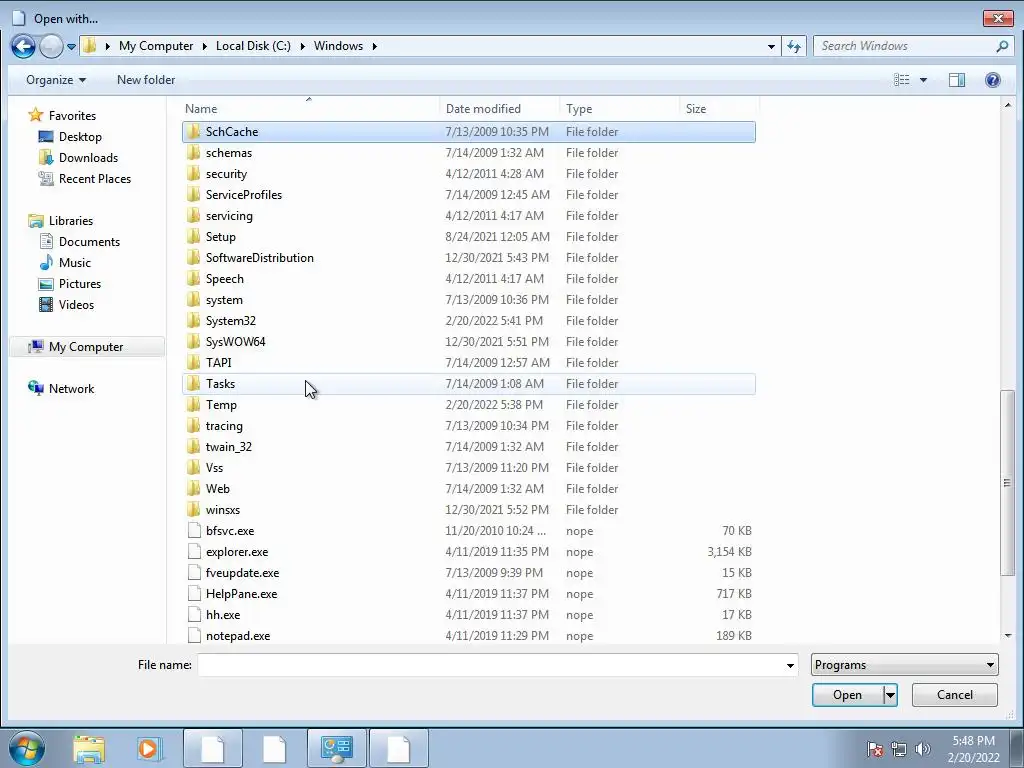Screen dimensions: 1024x768
Task: Open the recent pages arrow beside Forward
Action: click(71, 47)
